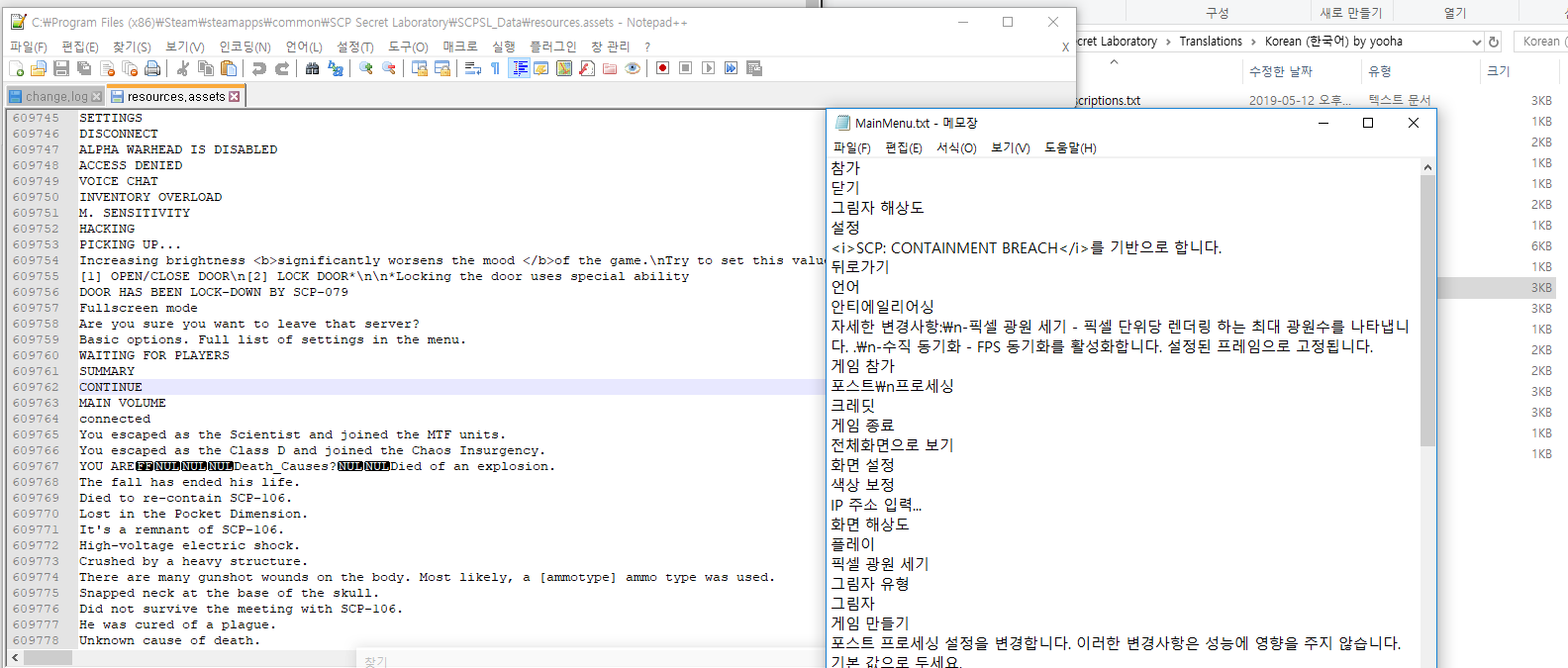
Task: Toggle synchronized horizontal scrolling
Action: point(442,68)
